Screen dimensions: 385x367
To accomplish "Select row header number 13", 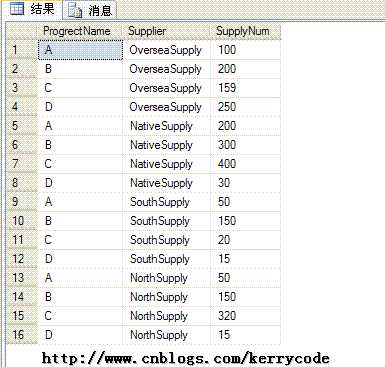I will (22, 278).
